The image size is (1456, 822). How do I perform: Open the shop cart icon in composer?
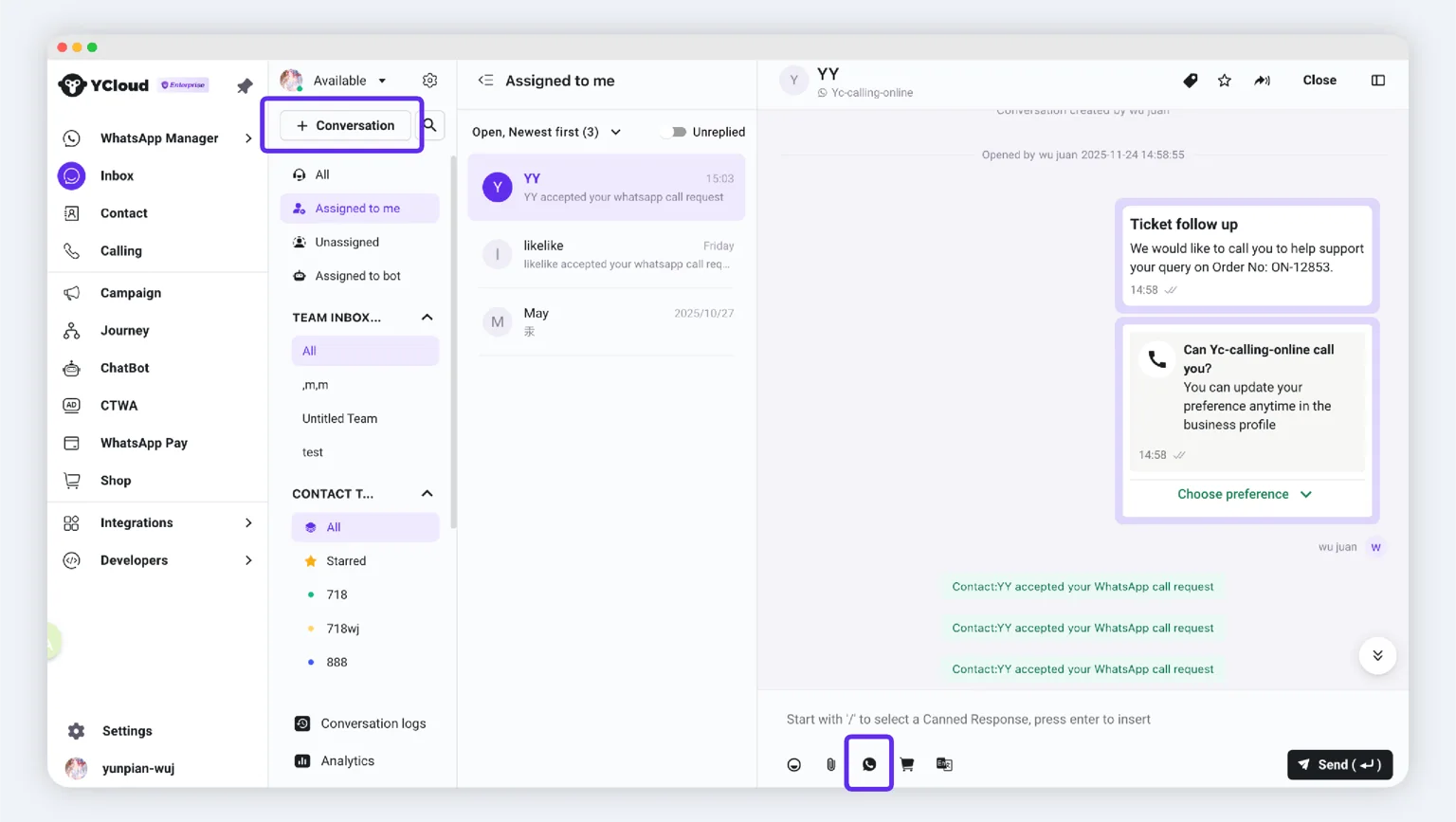[x=907, y=764]
